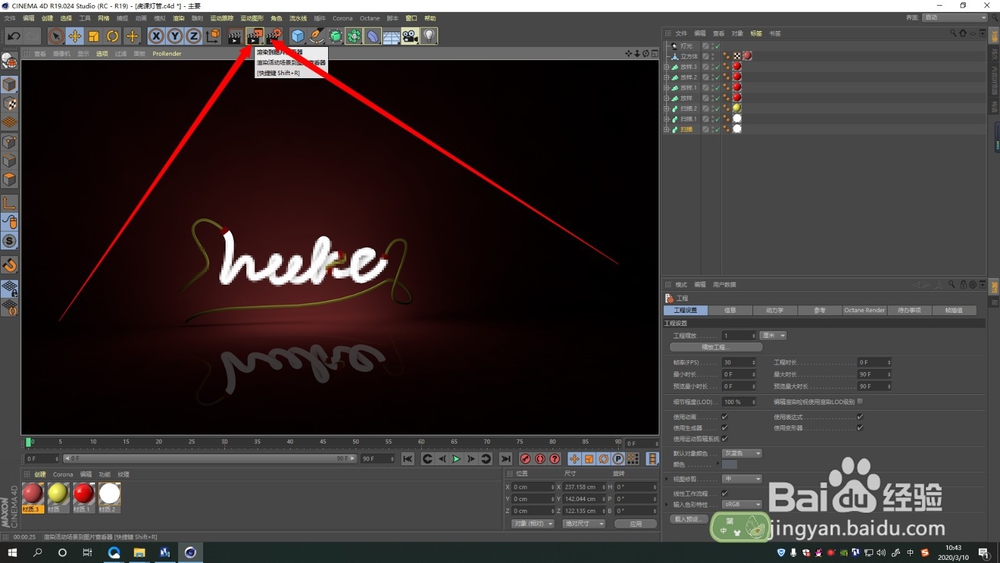The width and height of the screenshot is (1000, 563).
Task: Toggle the X axis lock
Action: click(156, 36)
